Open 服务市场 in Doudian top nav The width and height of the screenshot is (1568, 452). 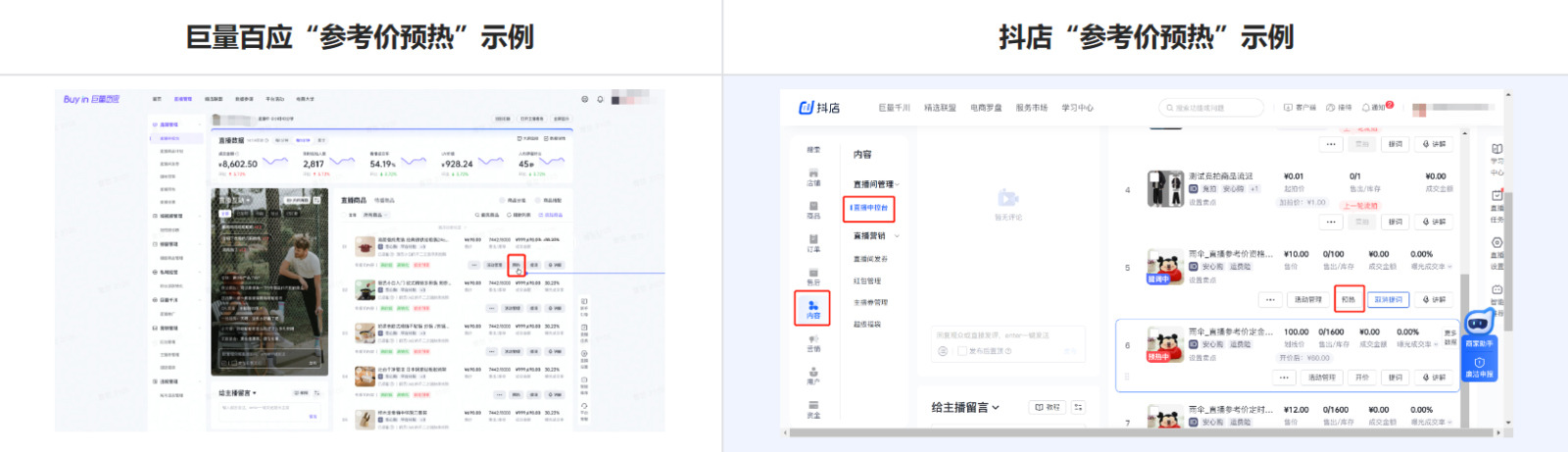click(1032, 108)
